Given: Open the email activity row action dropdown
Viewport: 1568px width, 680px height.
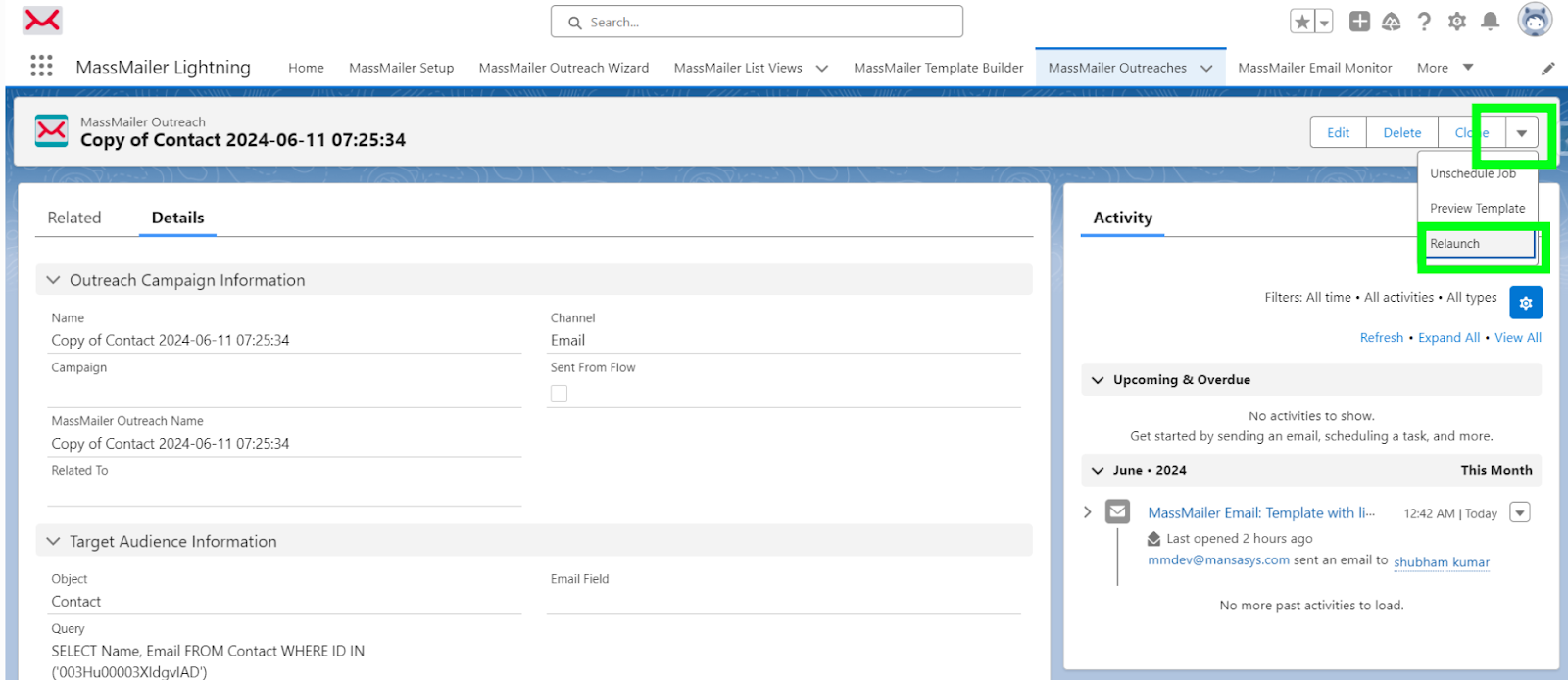Looking at the screenshot, I should (x=1520, y=512).
